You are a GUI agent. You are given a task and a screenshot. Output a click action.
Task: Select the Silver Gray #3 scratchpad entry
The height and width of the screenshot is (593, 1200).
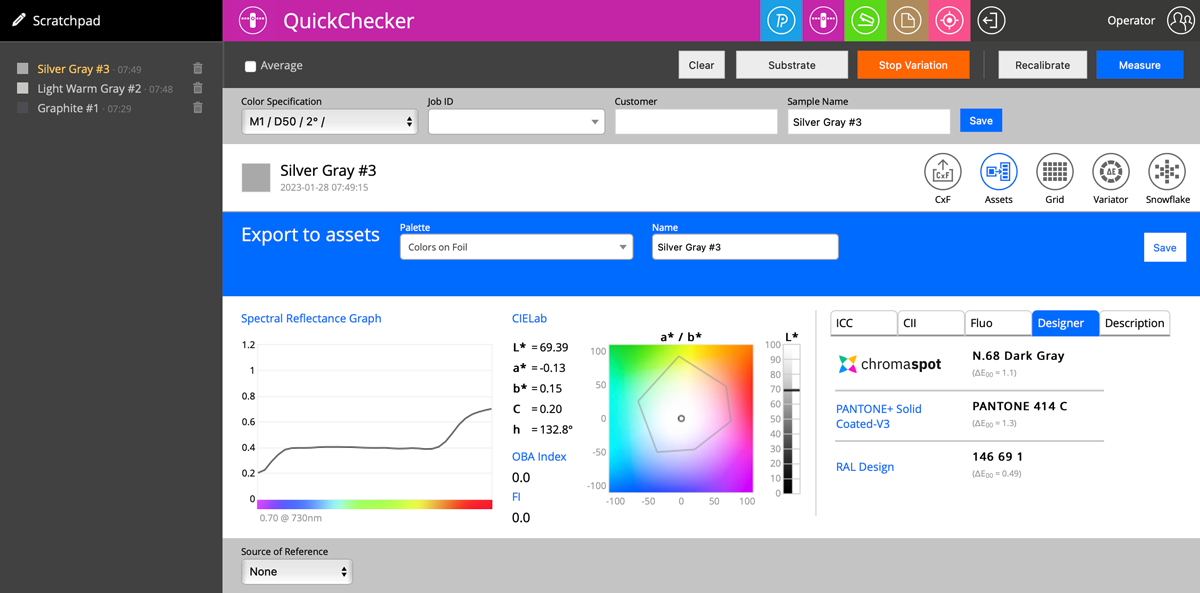pos(73,69)
